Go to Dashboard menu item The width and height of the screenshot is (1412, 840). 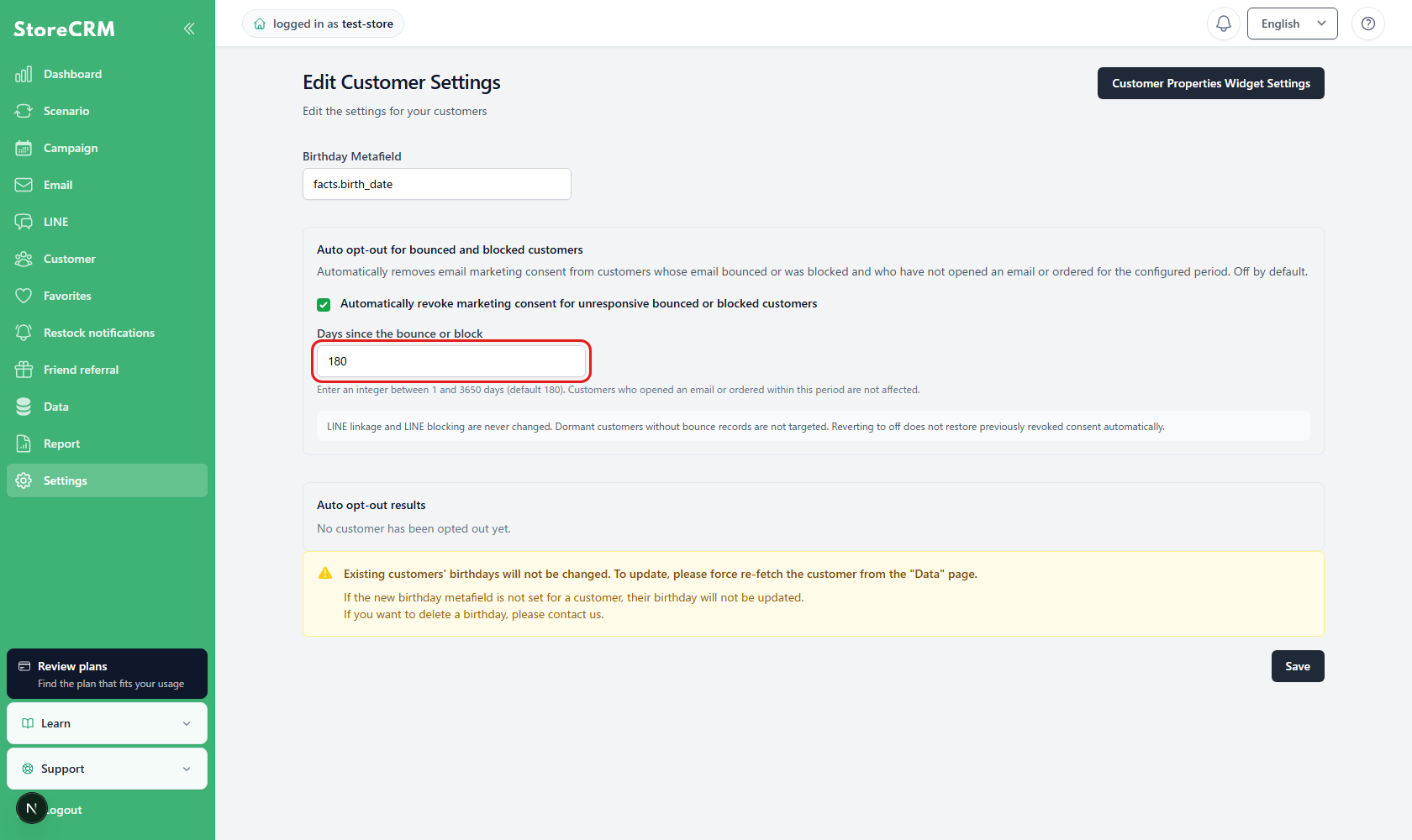coord(108,74)
